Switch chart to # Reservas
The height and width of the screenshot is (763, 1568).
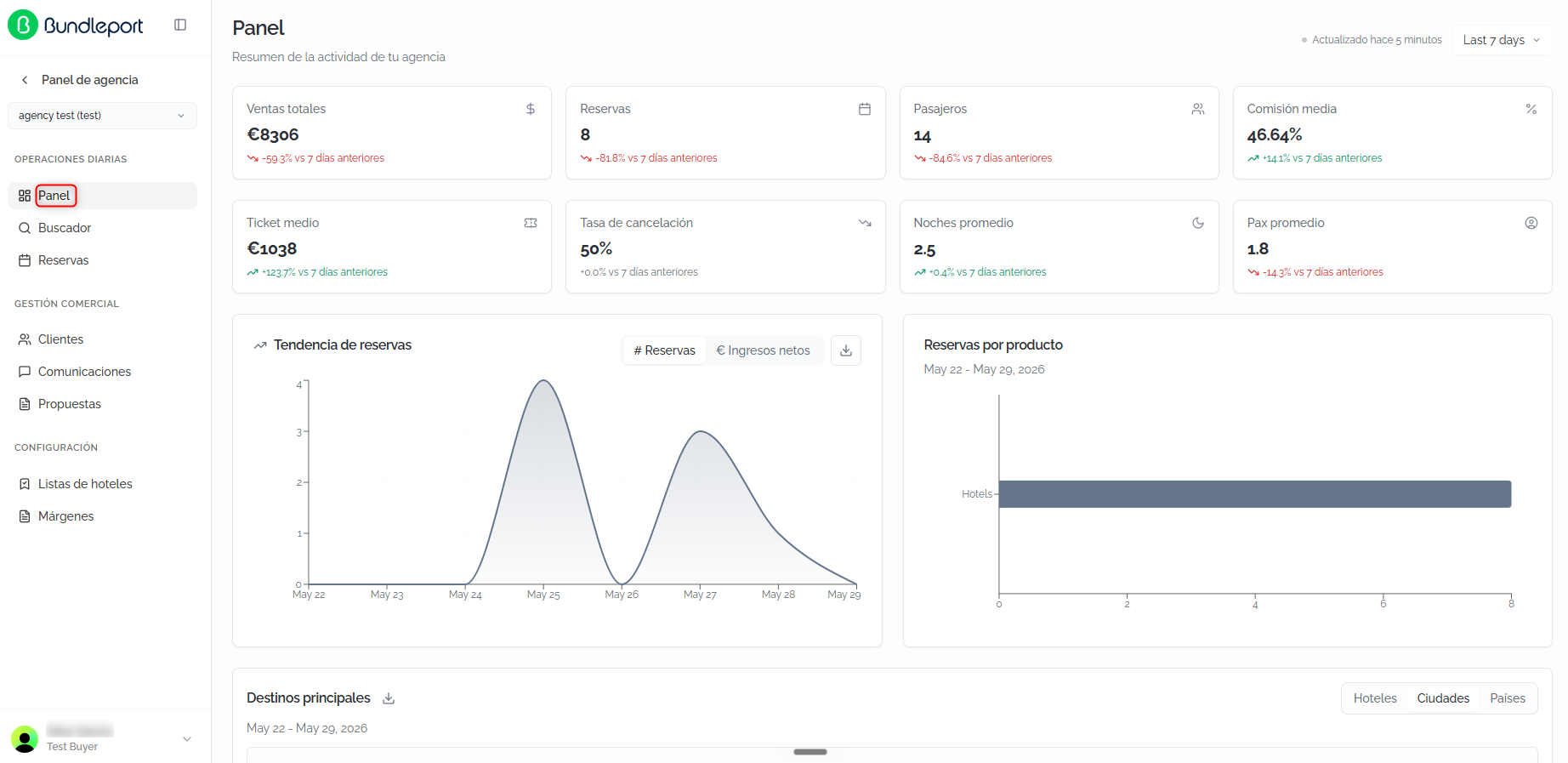[x=664, y=350]
